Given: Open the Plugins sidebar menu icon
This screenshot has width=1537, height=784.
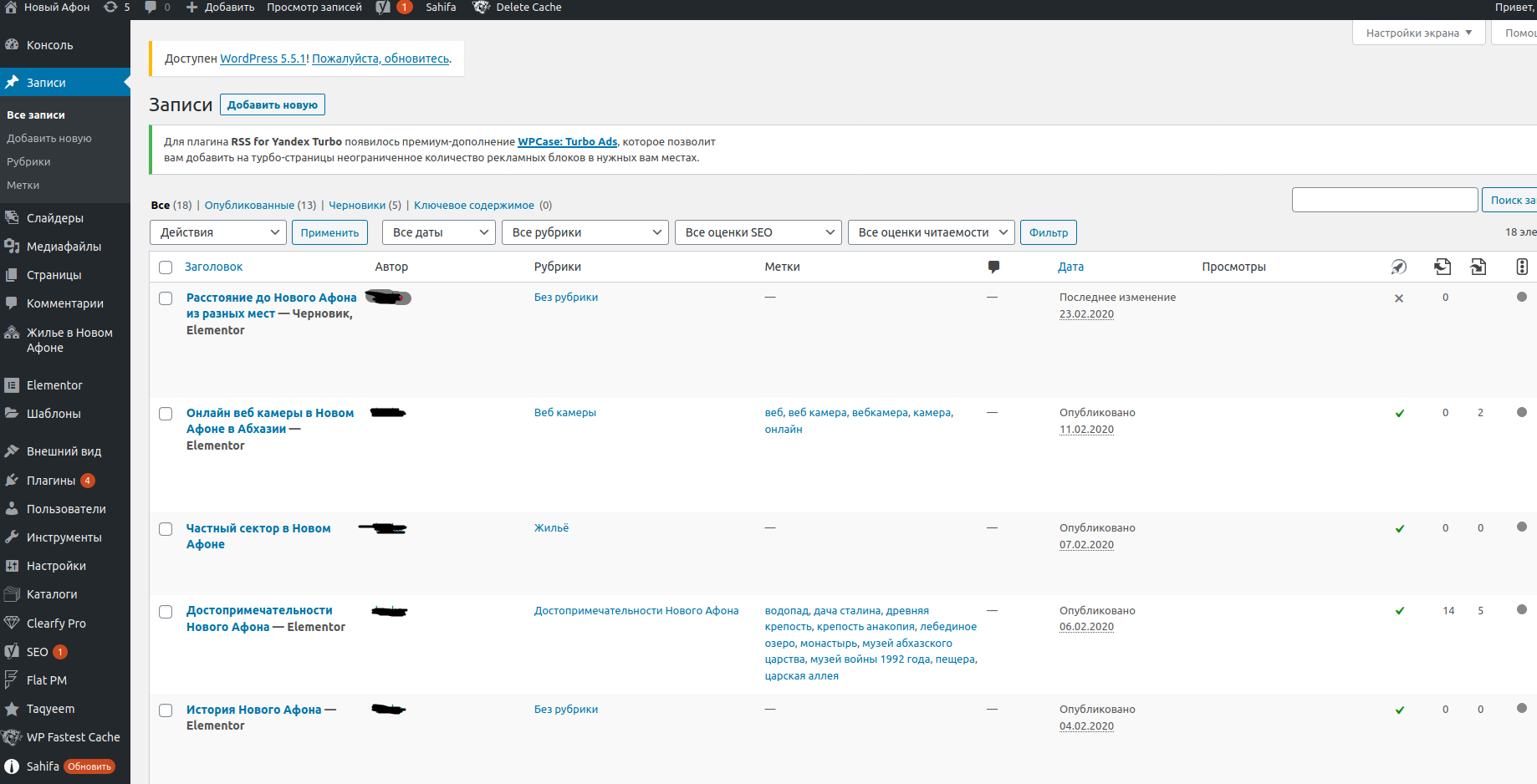Looking at the screenshot, I should coord(12,481).
